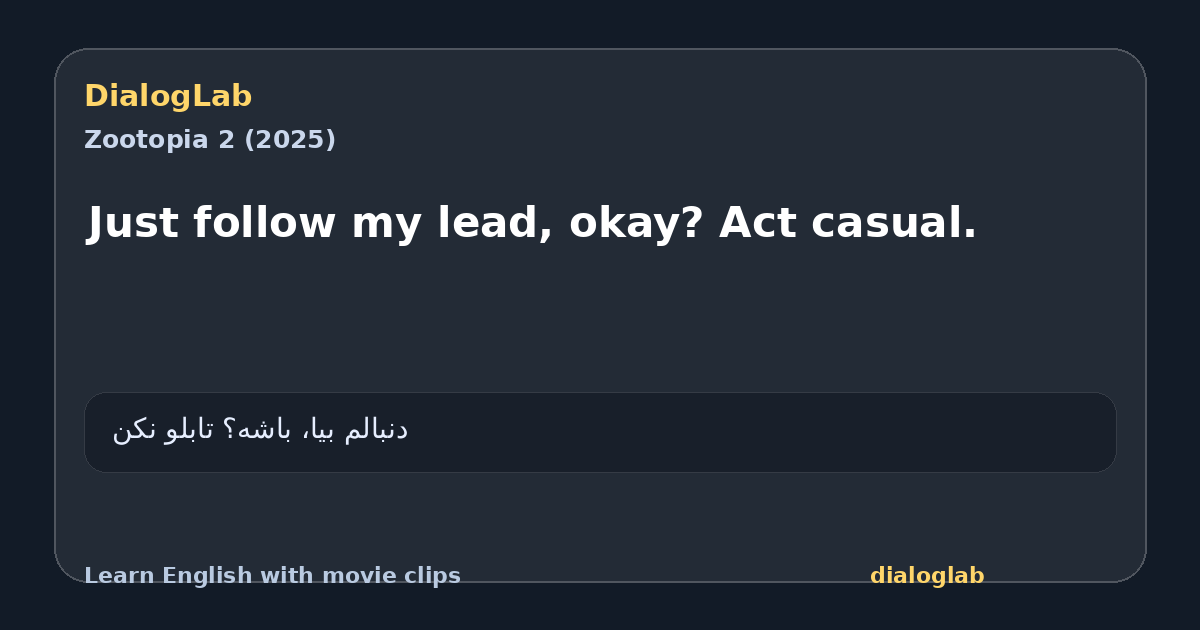Viewport: 1200px width, 630px height.
Task: Click "Learn English with movie clips" tagline
Action: click(272, 576)
